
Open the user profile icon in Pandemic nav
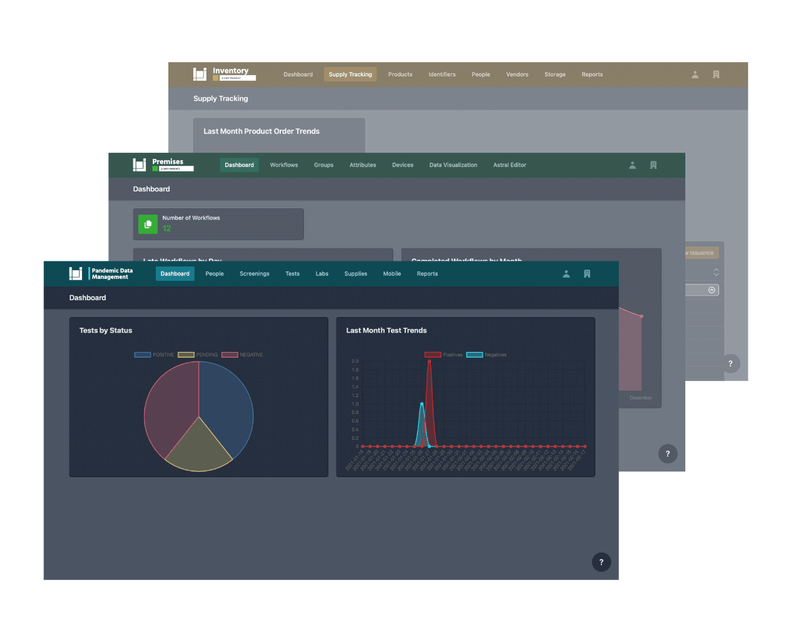click(x=566, y=273)
